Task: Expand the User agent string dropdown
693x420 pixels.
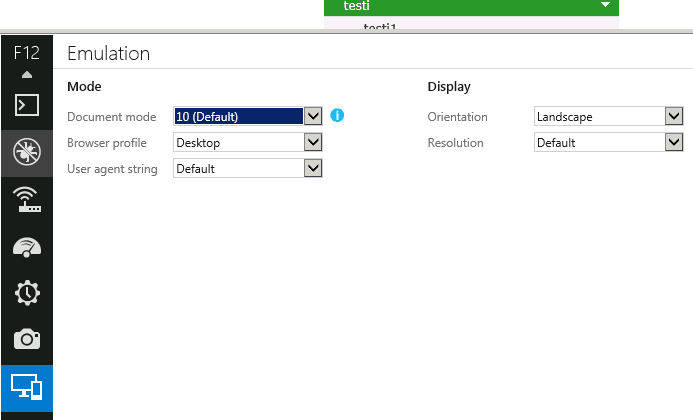Action: pyautogui.click(x=313, y=169)
